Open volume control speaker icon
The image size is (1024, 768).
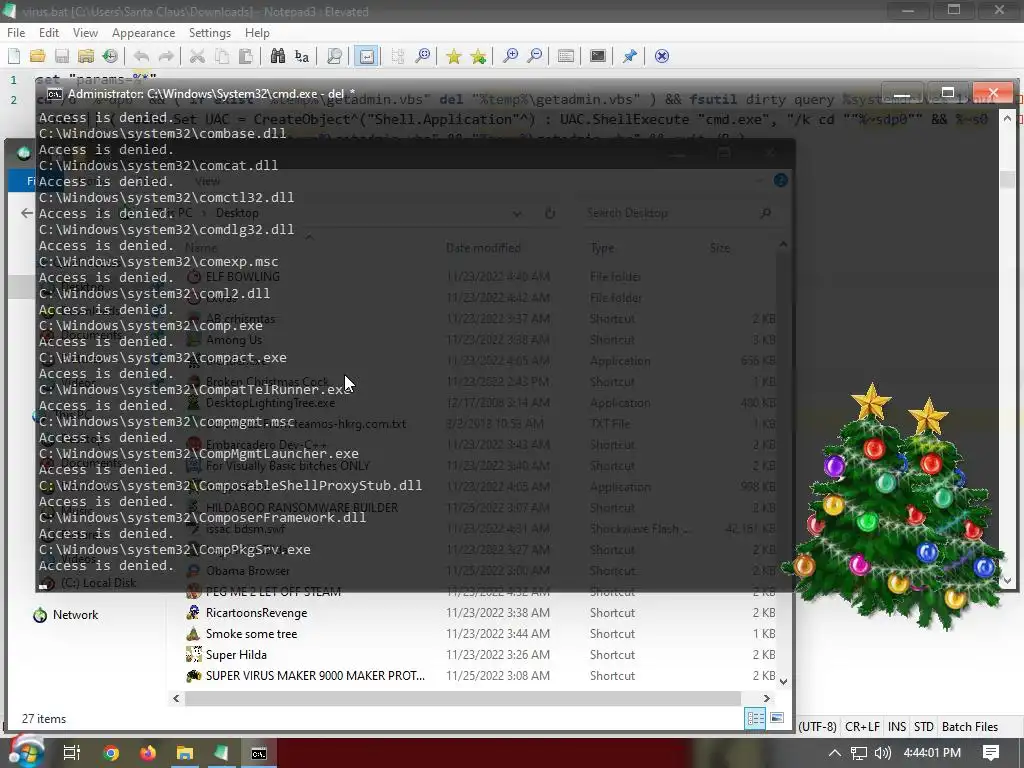click(882, 753)
